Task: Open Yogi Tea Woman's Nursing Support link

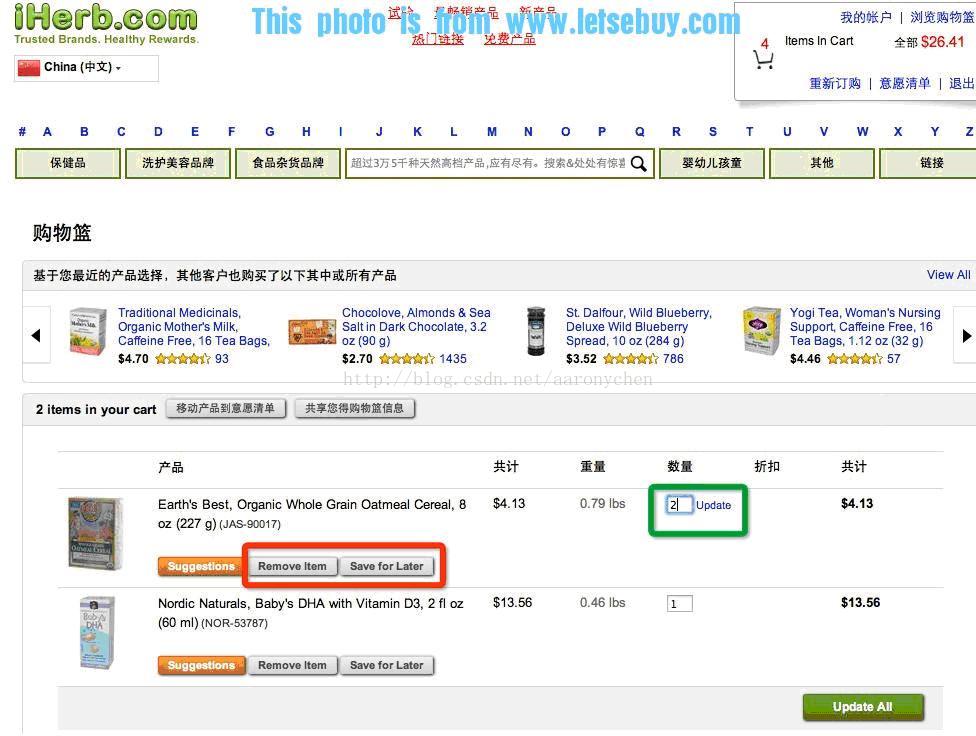Action: coord(865,327)
